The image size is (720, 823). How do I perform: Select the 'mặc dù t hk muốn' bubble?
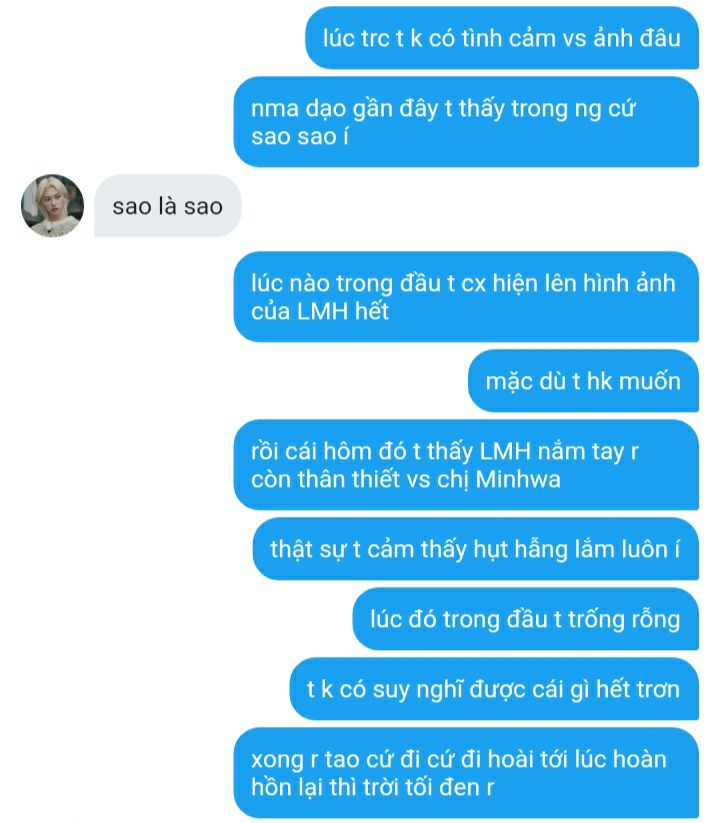pos(583,381)
